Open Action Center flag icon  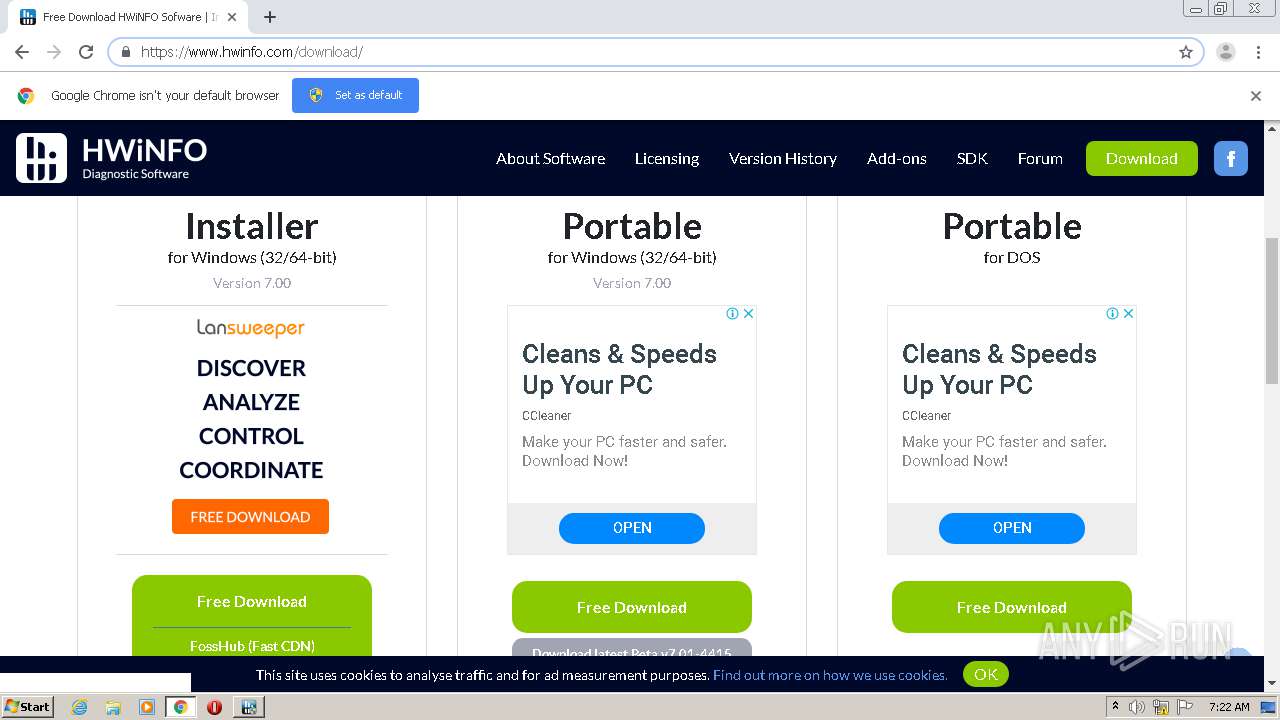(x=1185, y=707)
